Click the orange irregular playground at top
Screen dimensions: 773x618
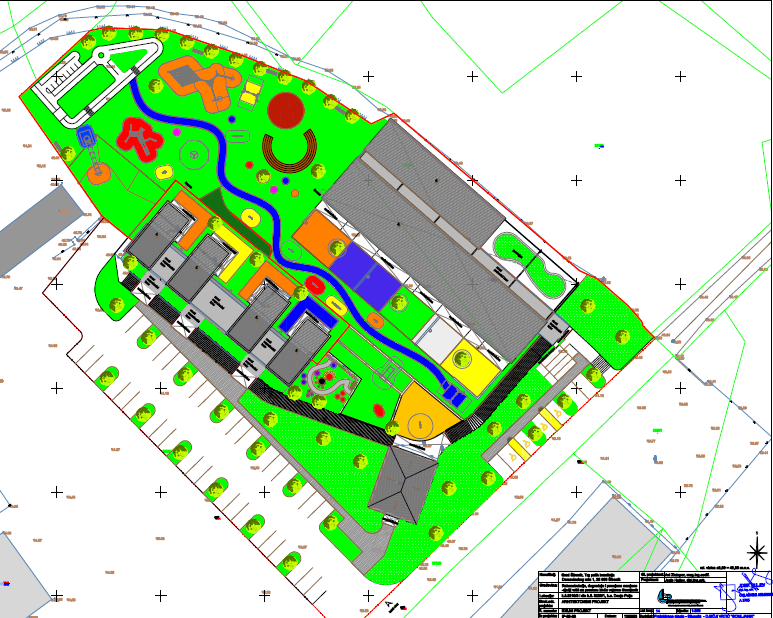pyautogui.click(x=200, y=82)
